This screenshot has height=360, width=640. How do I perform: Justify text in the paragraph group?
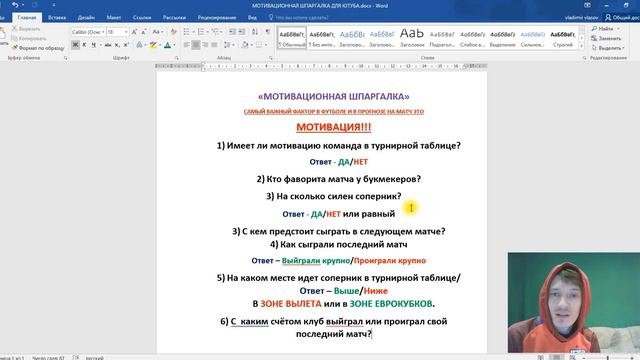pos(214,45)
